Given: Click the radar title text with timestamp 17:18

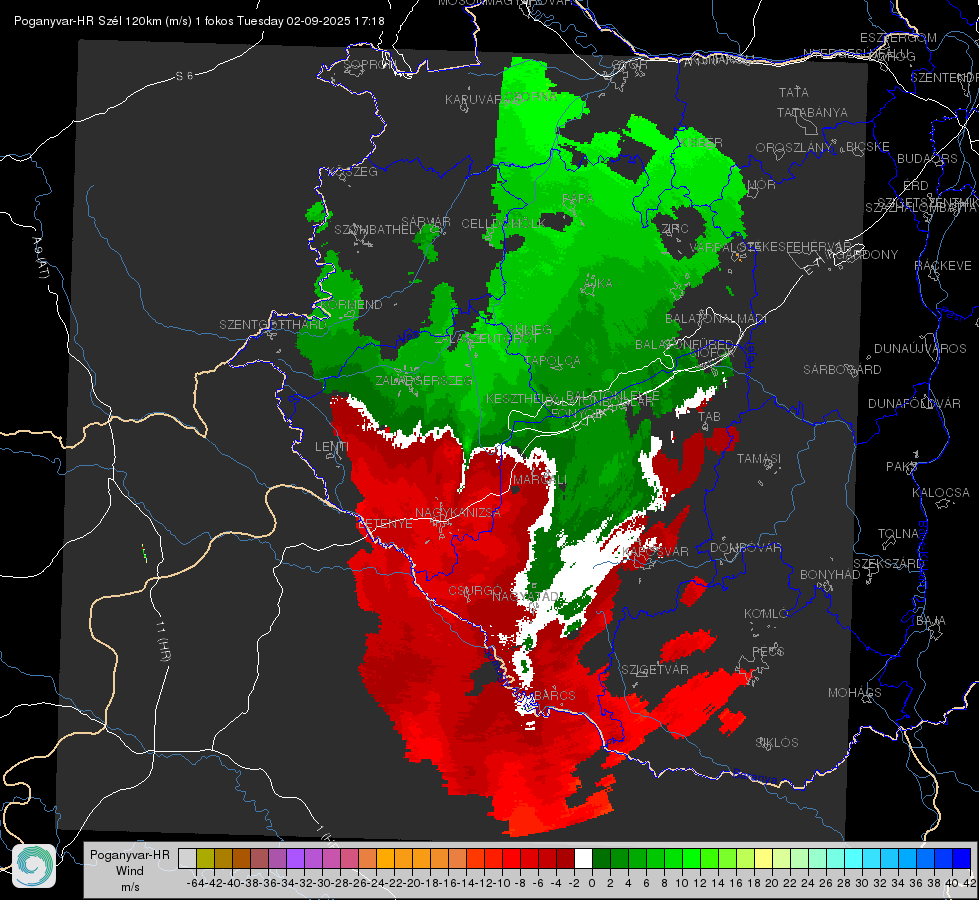Looking at the screenshot, I should click(x=199, y=21).
